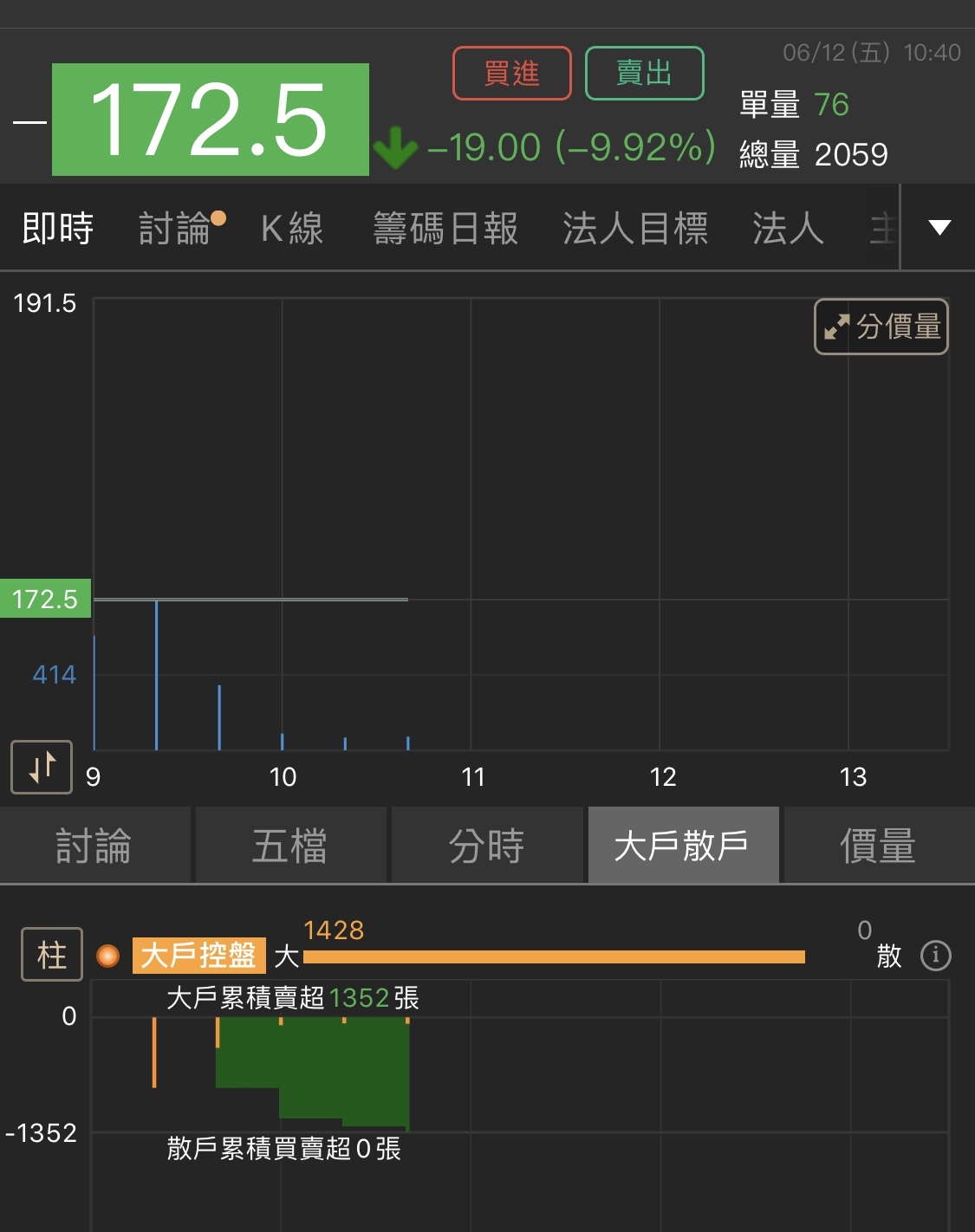The image size is (975, 1232).
Task: Toggle the chart swap arrows icon
Action: click(x=42, y=767)
